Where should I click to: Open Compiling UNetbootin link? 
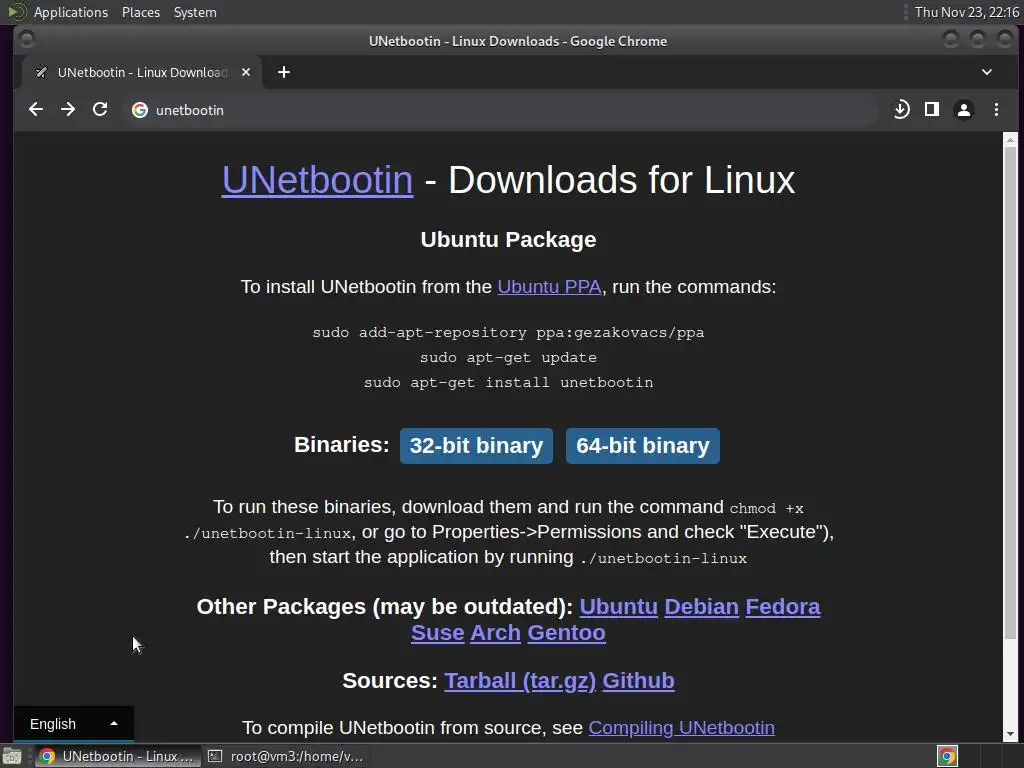[x=681, y=728]
